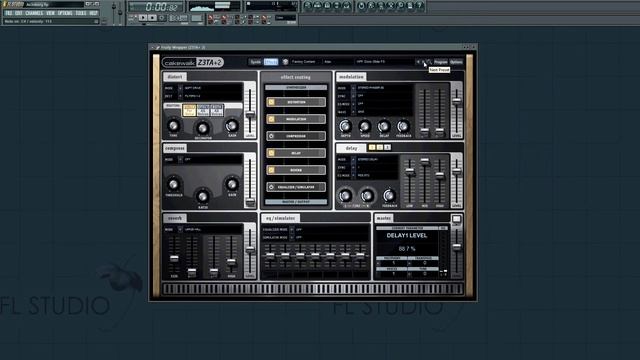This screenshot has width=640, height=360.
Task: Select second distort routing option
Action: (203, 110)
